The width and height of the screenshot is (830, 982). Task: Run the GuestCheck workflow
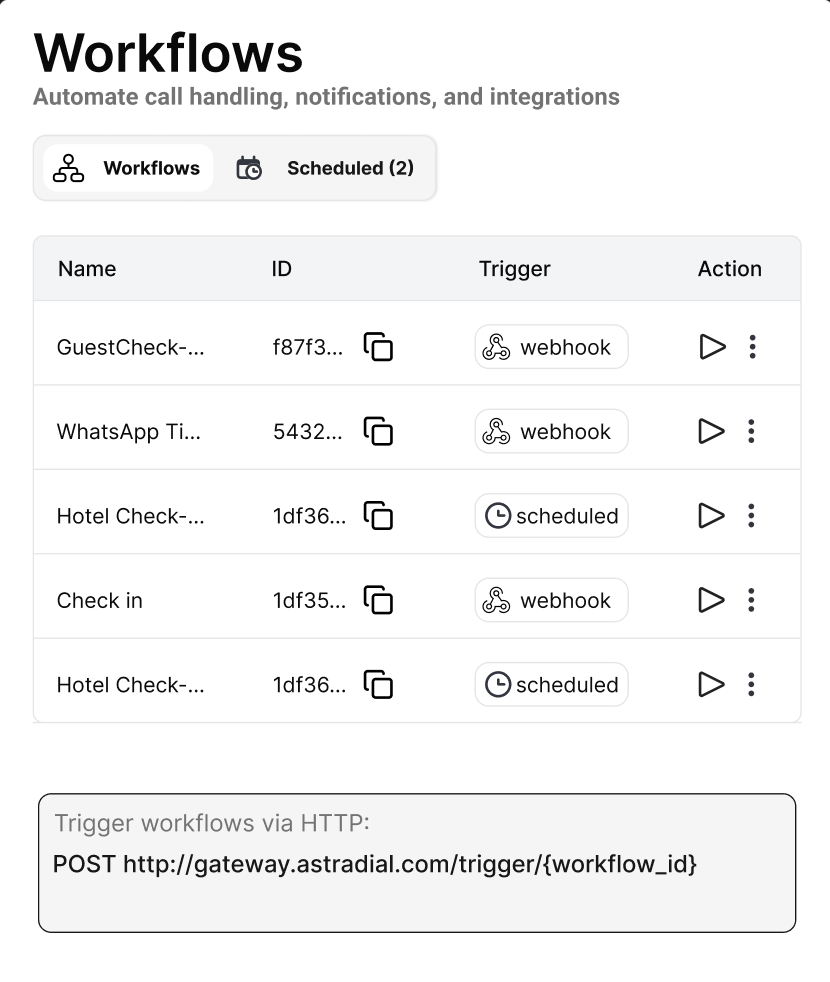point(711,347)
